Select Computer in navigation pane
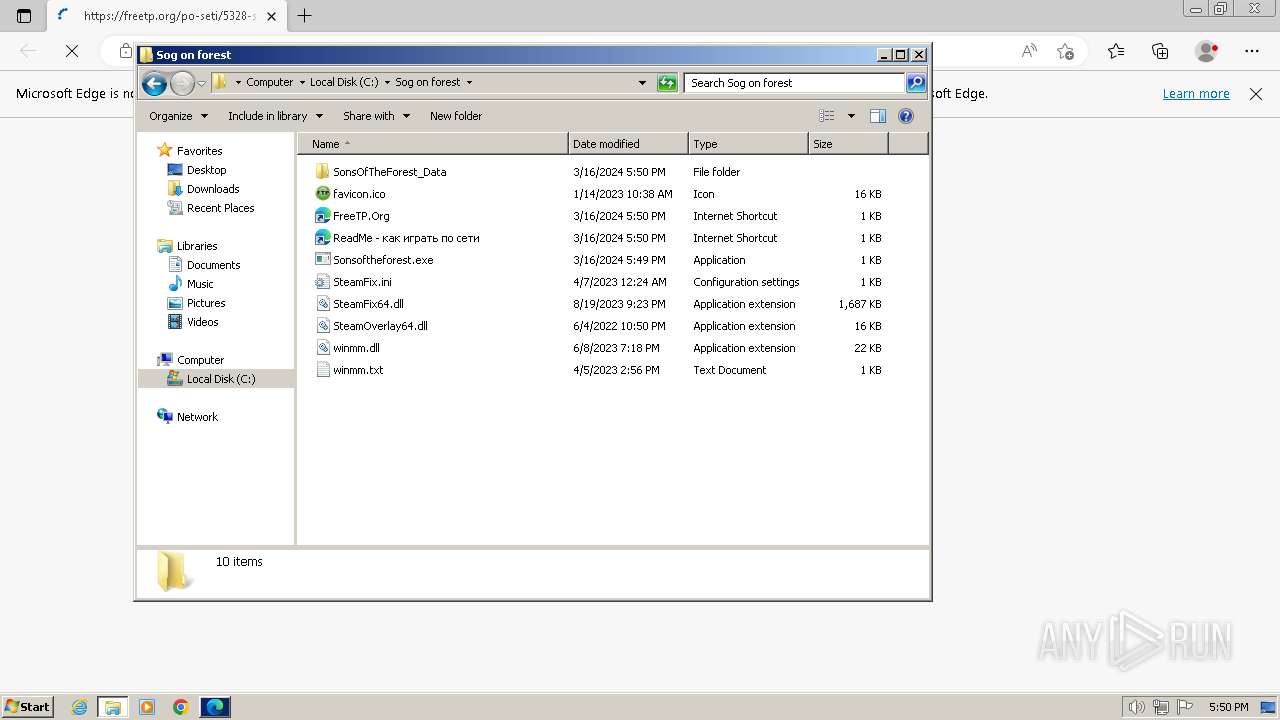Screen dimensions: 1280x720 click(x=200, y=360)
